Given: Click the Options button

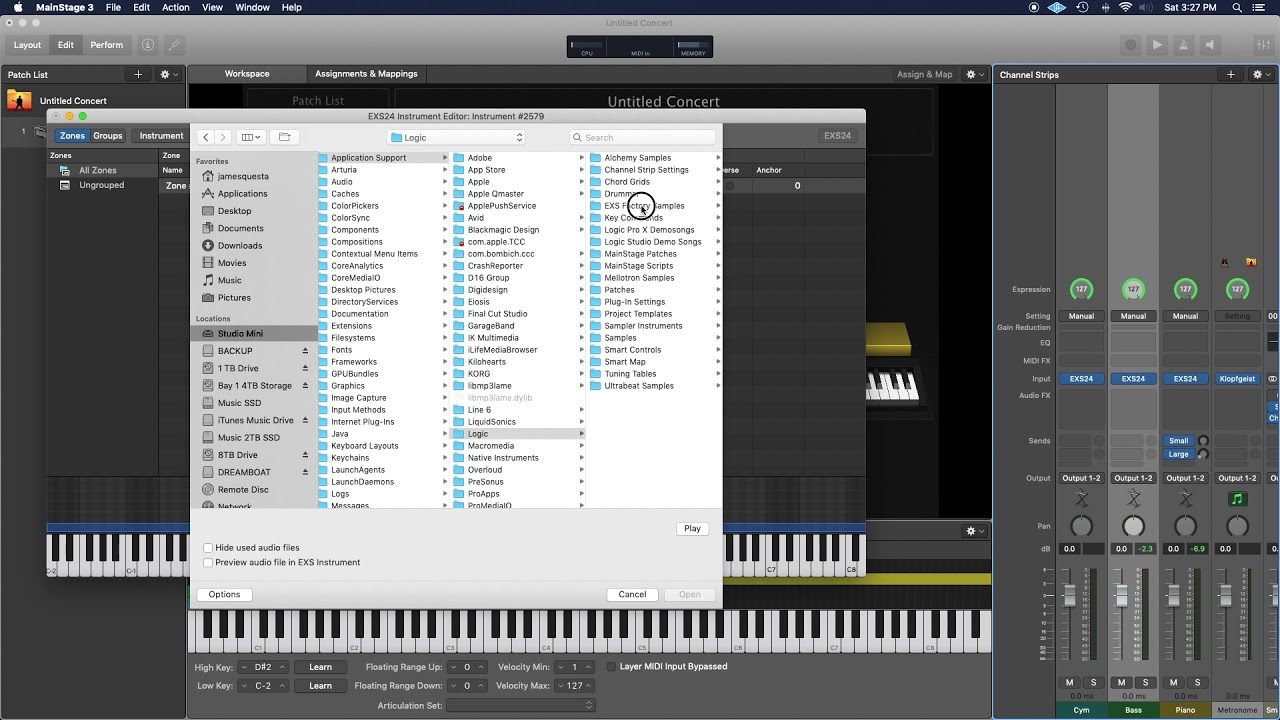Looking at the screenshot, I should click(224, 594).
